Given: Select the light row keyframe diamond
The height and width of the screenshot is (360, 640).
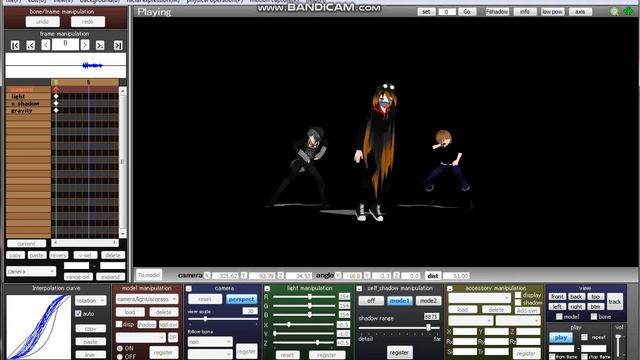Looking at the screenshot, I should pyautogui.click(x=56, y=96).
